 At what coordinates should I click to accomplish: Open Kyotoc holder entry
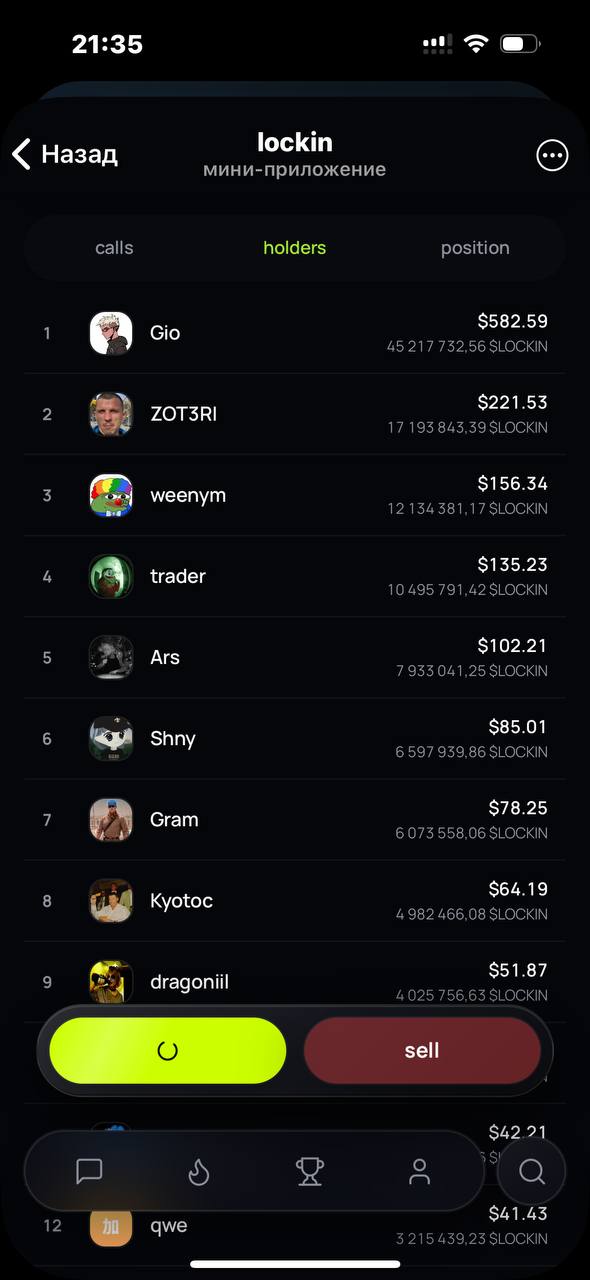coord(295,900)
